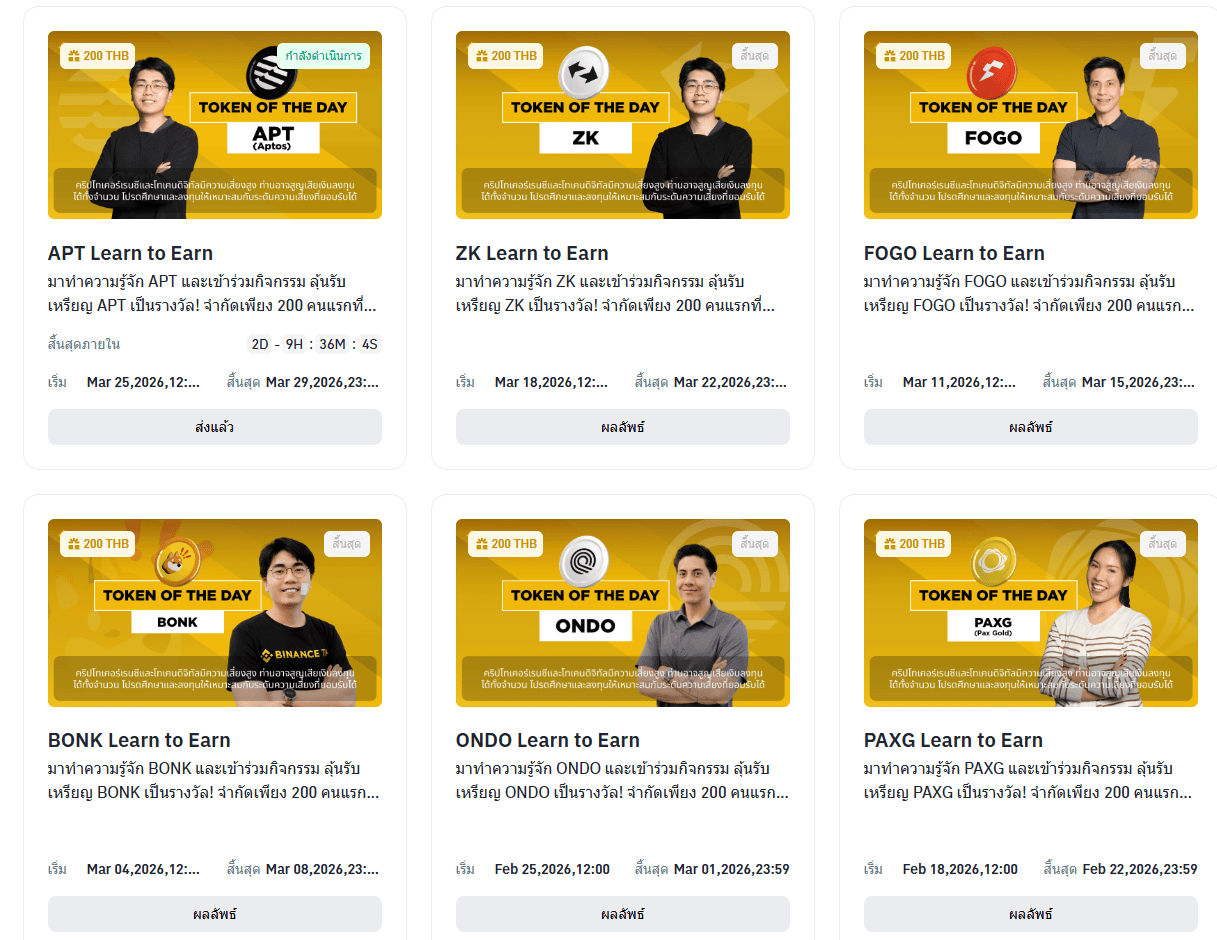
Task: Click the 'ONDO Learn to Earn' title
Action: [548, 740]
